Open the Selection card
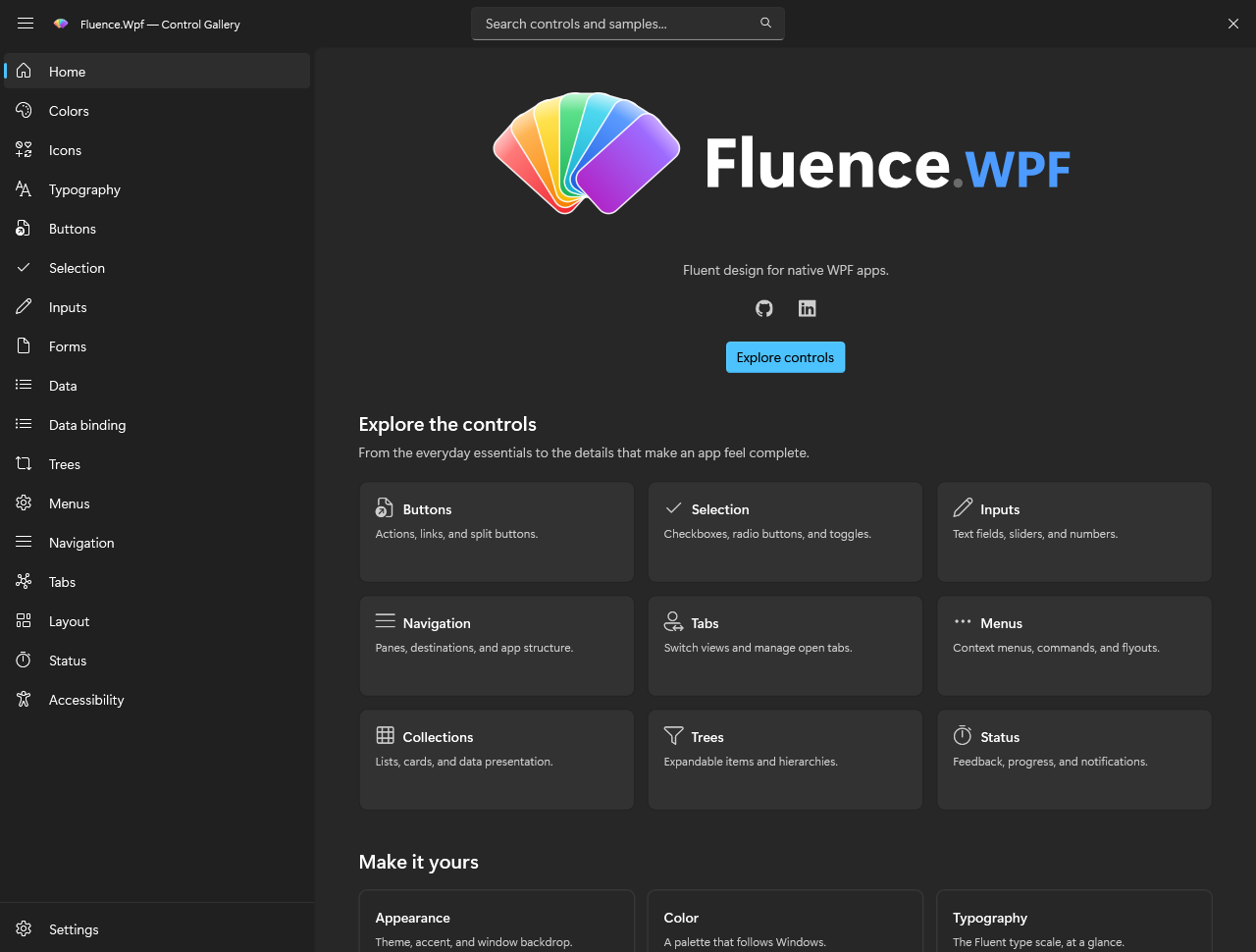 (785, 532)
